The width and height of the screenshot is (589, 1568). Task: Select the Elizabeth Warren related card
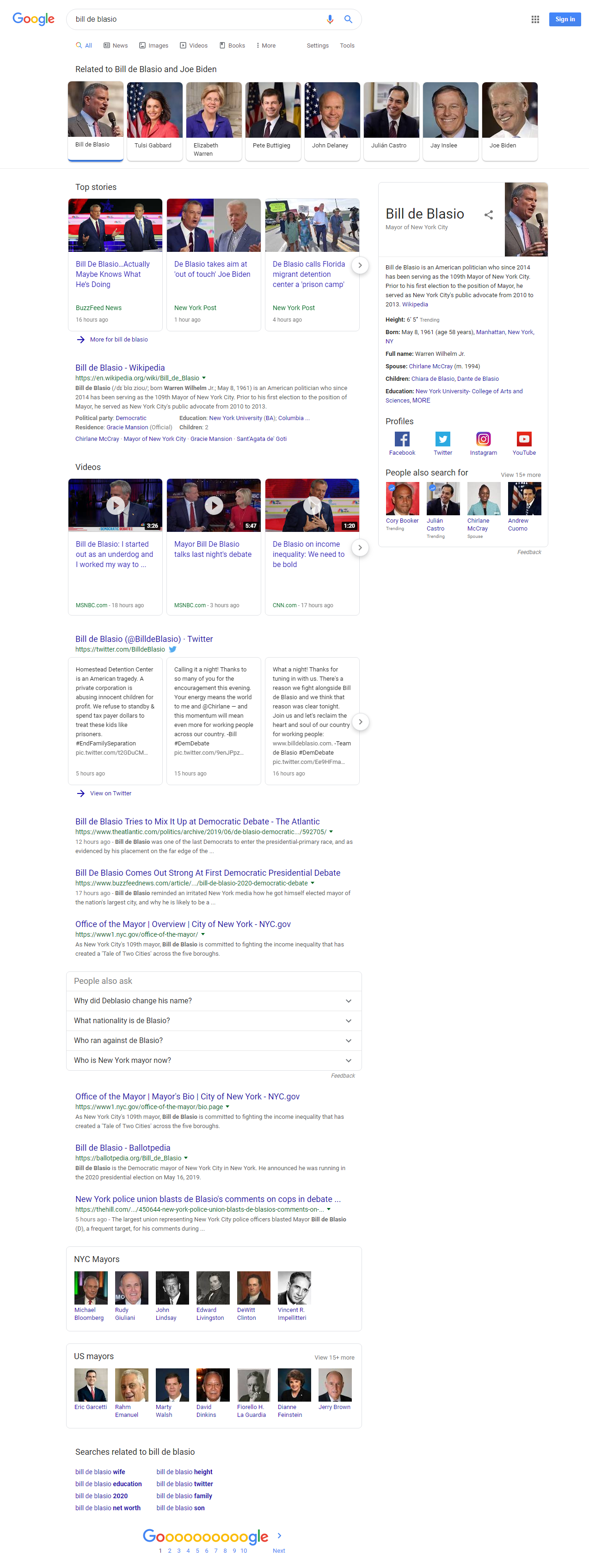coord(213,121)
